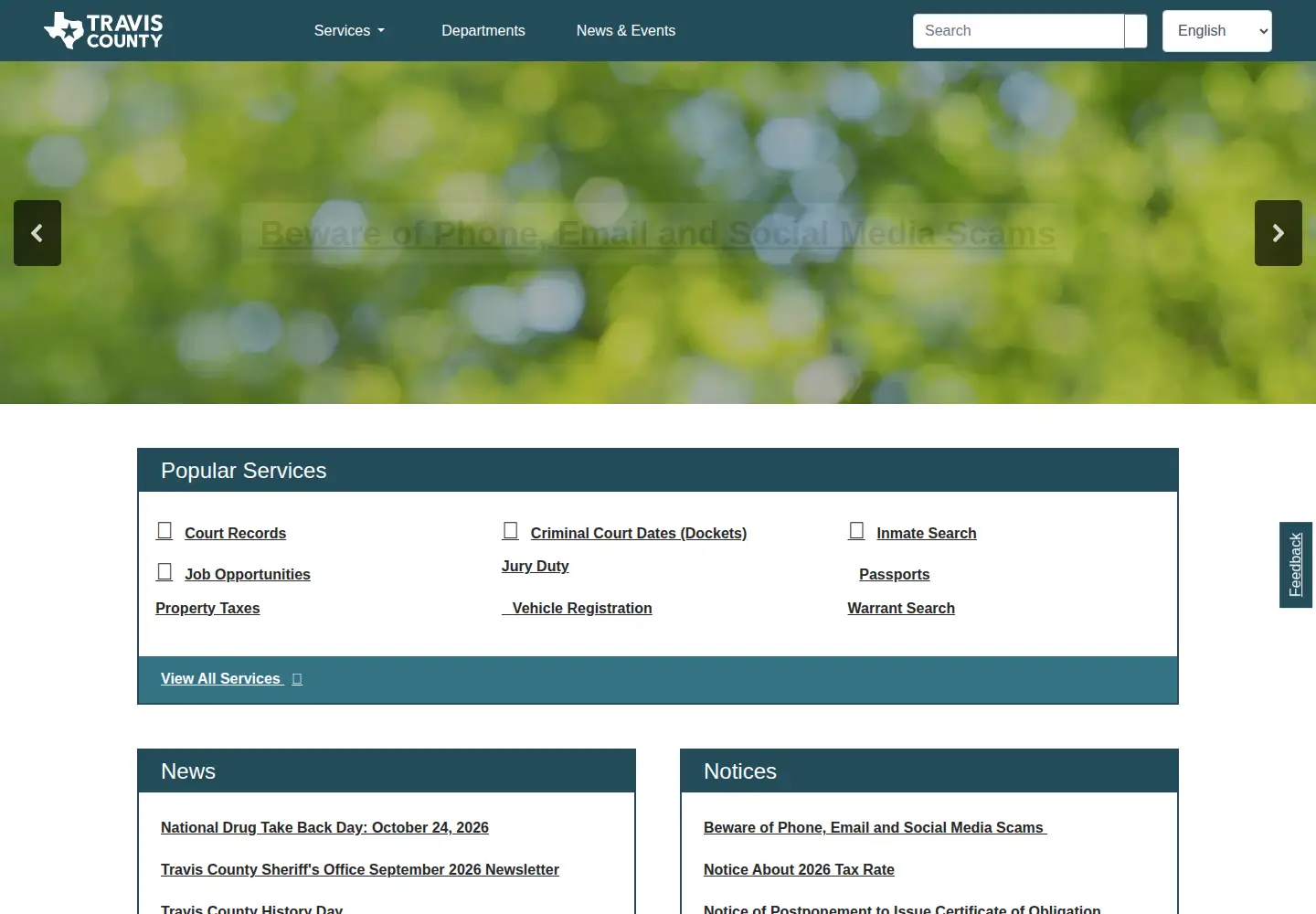1316x914 pixels.
Task: Open the Warrant Search link
Action: [x=901, y=608]
